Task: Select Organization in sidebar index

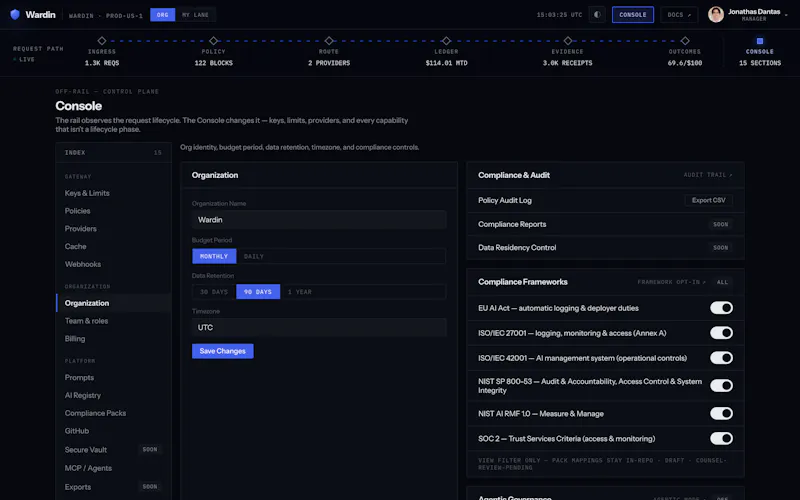Action: [x=113, y=303]
